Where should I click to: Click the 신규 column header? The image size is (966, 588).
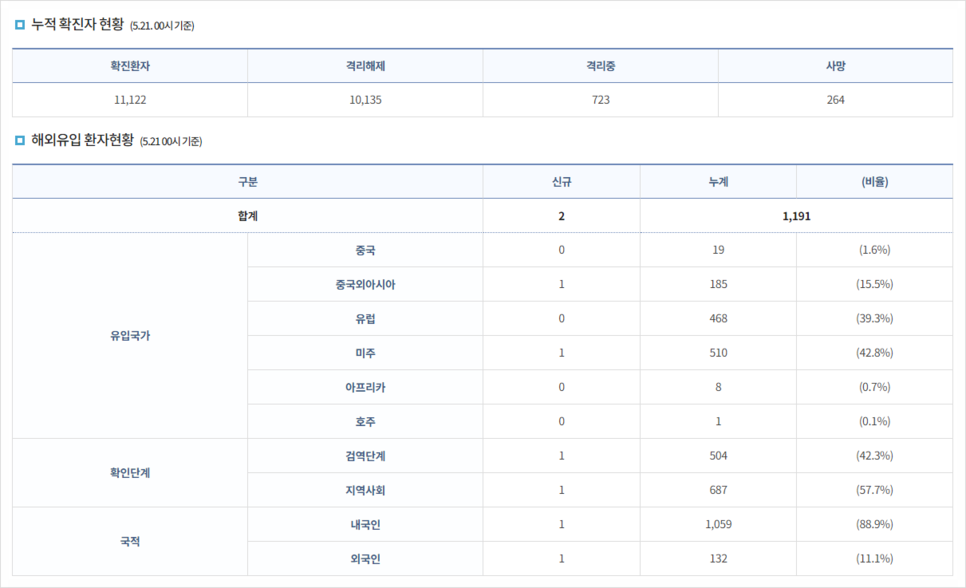click(561, 182)
